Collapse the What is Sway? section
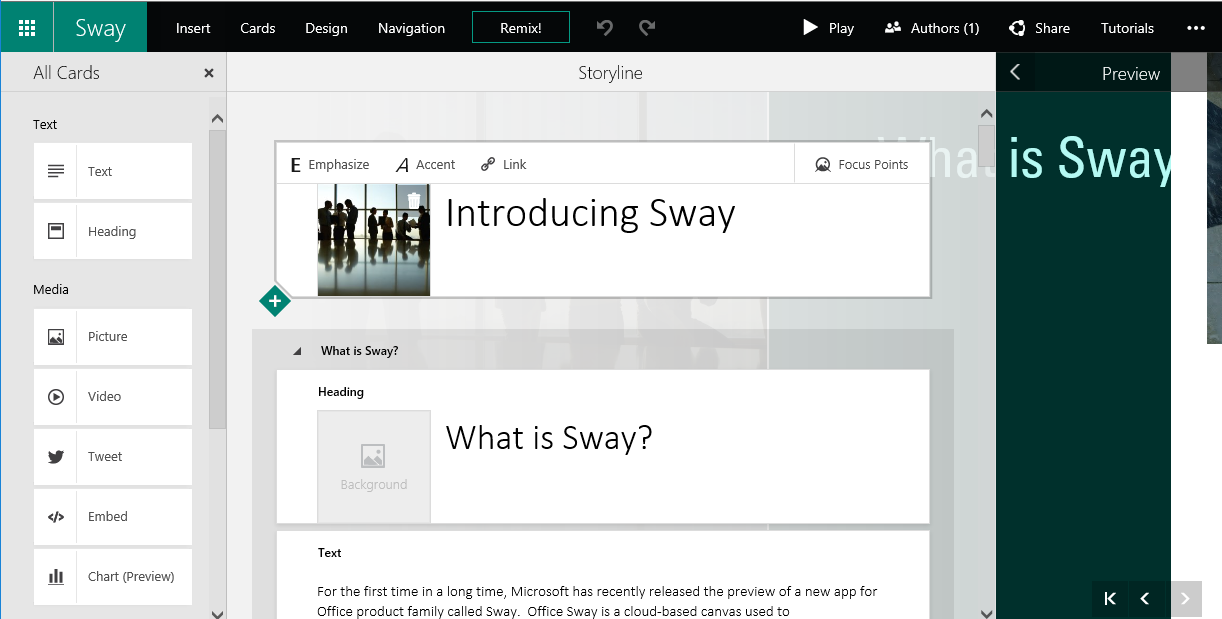This screenshot has width=1222, height=619. click(x=297, y=351)
